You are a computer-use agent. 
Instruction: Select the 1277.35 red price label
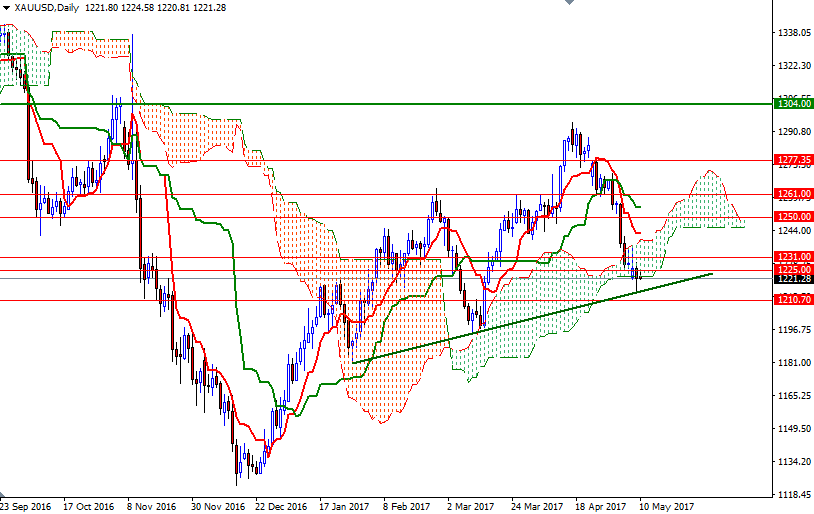pyautogui.click(x=793, y=160)
